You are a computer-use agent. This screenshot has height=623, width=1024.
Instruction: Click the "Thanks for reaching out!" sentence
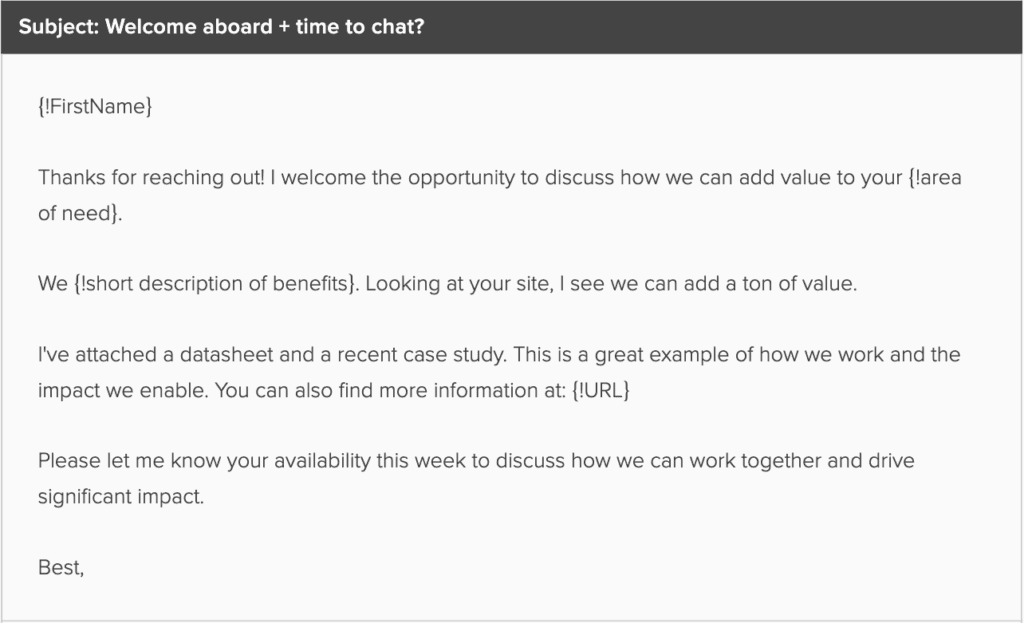pos(150,178)
